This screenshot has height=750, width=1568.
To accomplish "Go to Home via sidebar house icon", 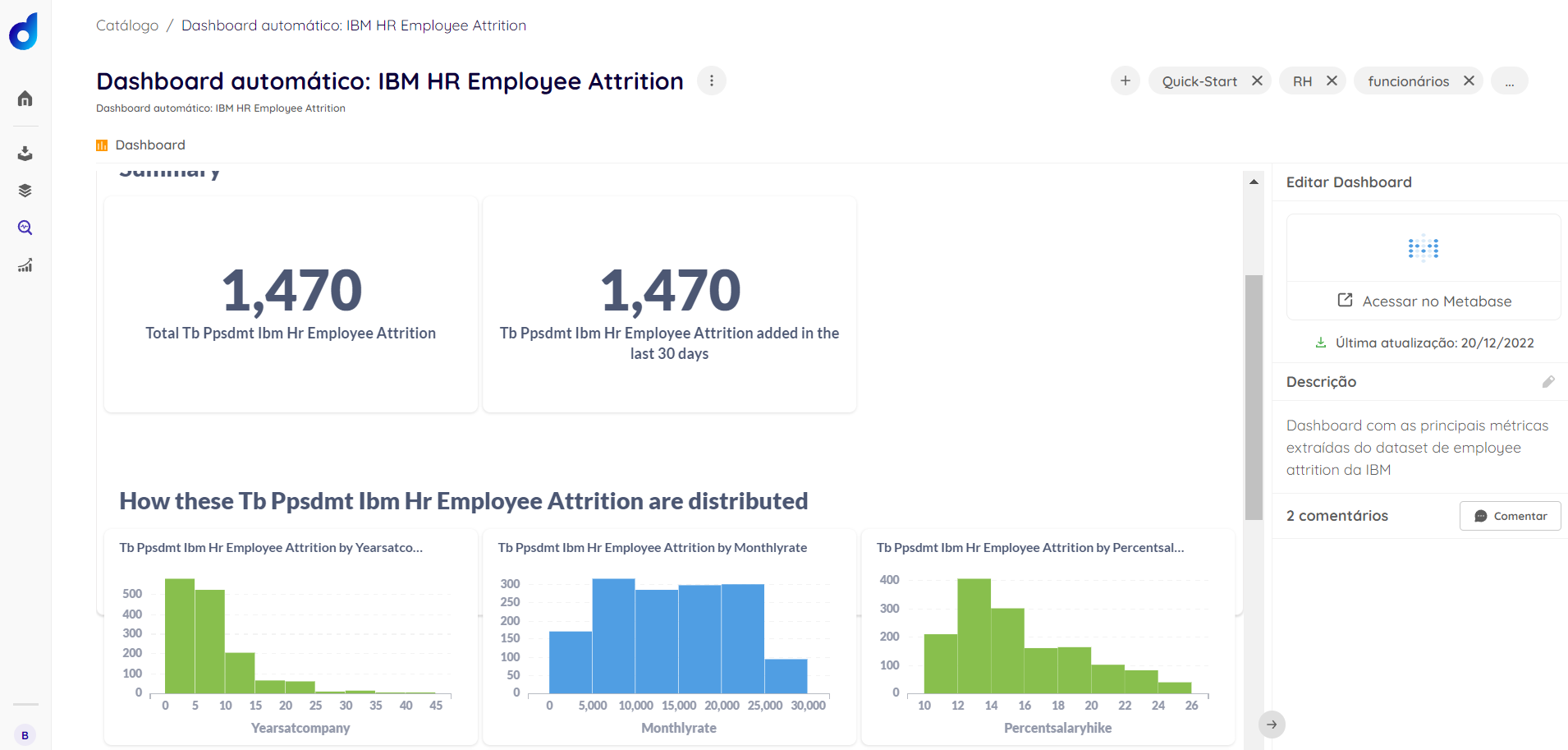I will (25, 99).
